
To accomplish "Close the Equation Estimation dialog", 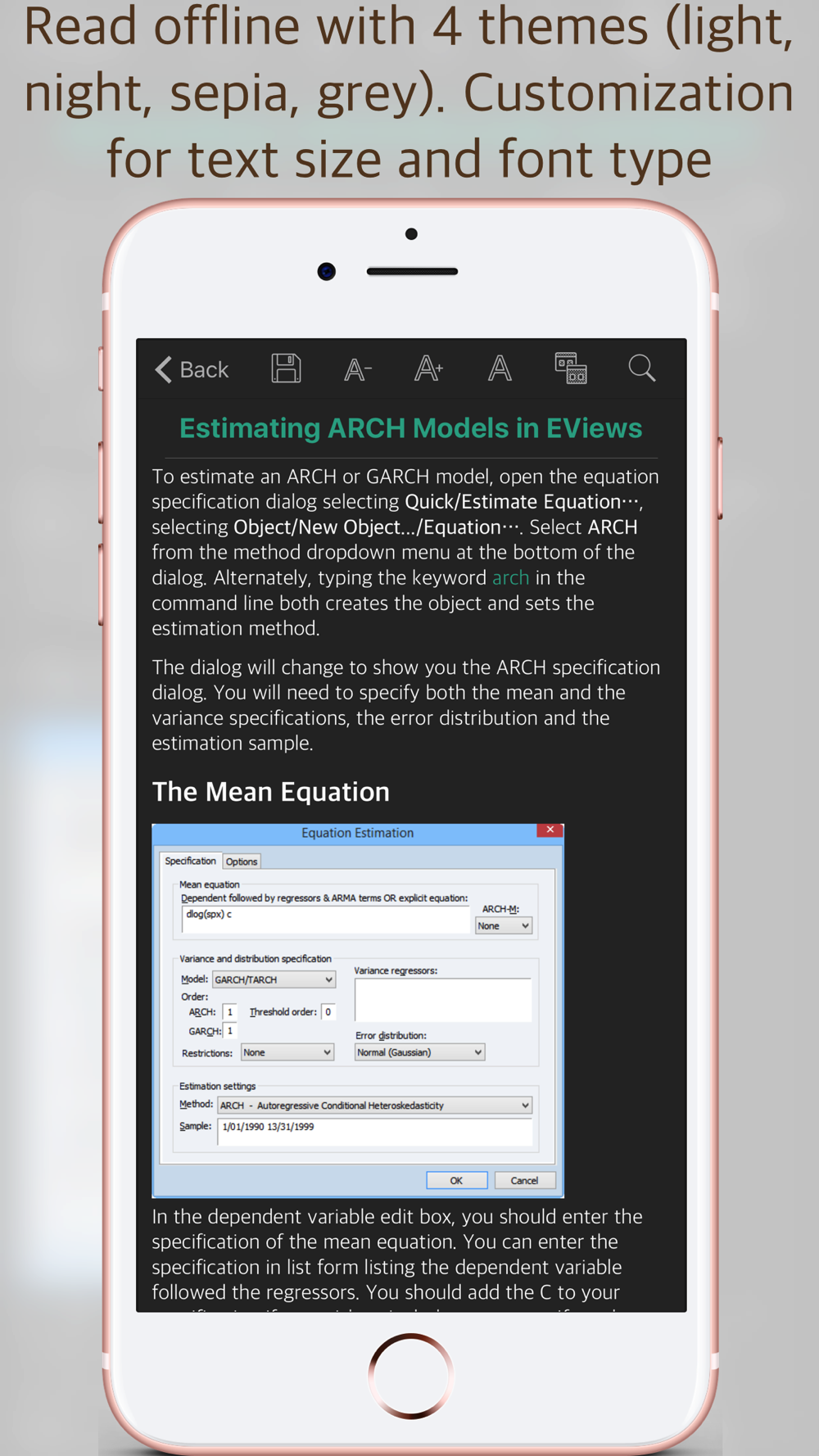I will [550, 830].
